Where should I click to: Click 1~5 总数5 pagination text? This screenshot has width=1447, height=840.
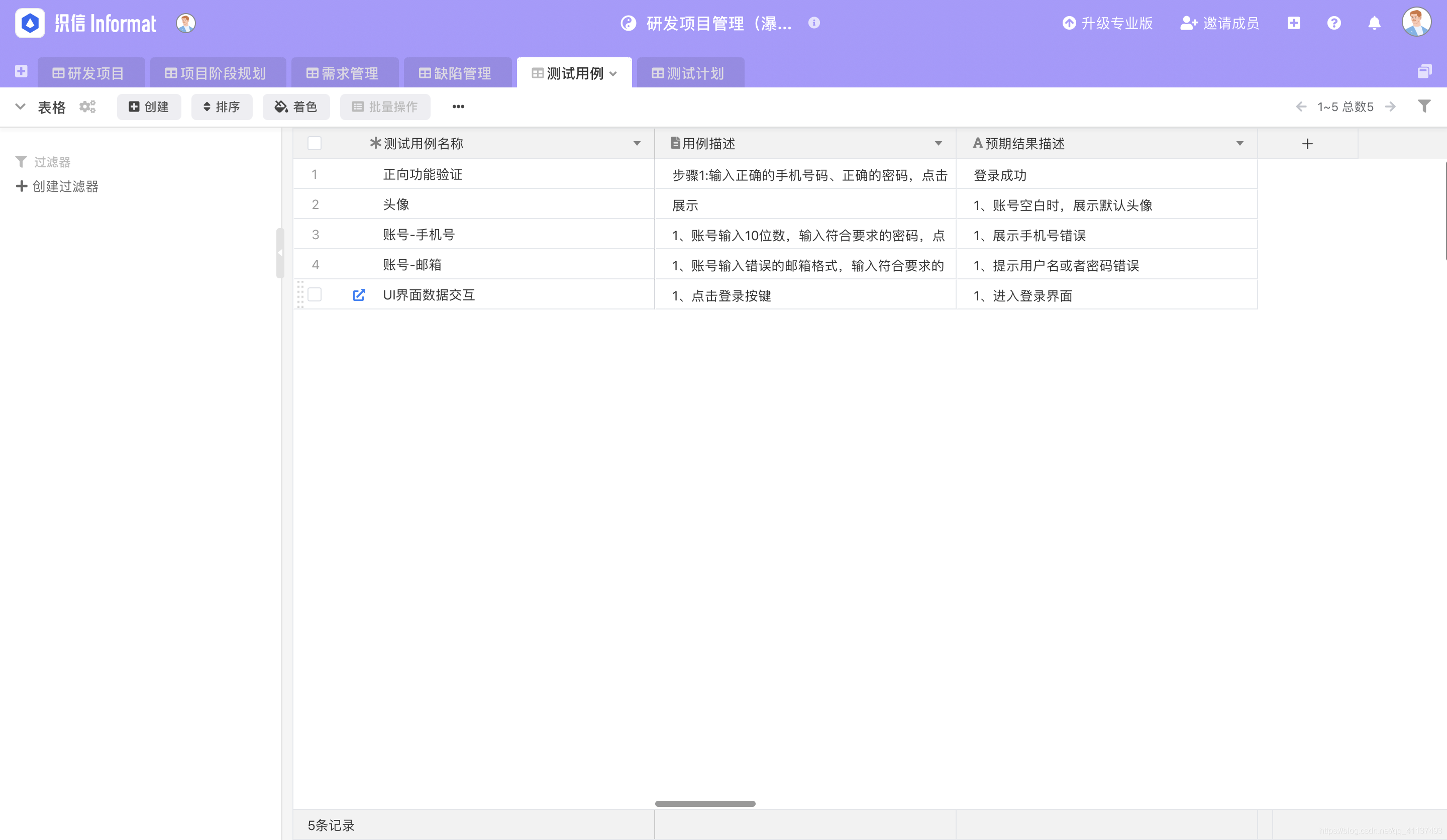pyautogui.click(x=1346, y=107)
